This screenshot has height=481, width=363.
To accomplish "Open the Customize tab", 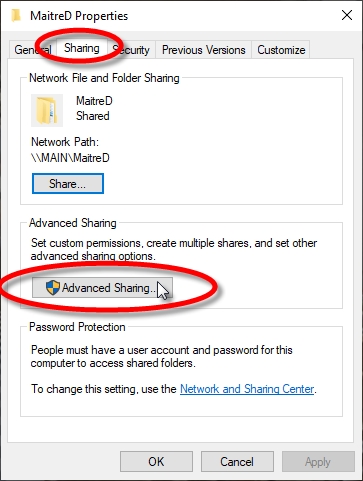I will (281, 50).
